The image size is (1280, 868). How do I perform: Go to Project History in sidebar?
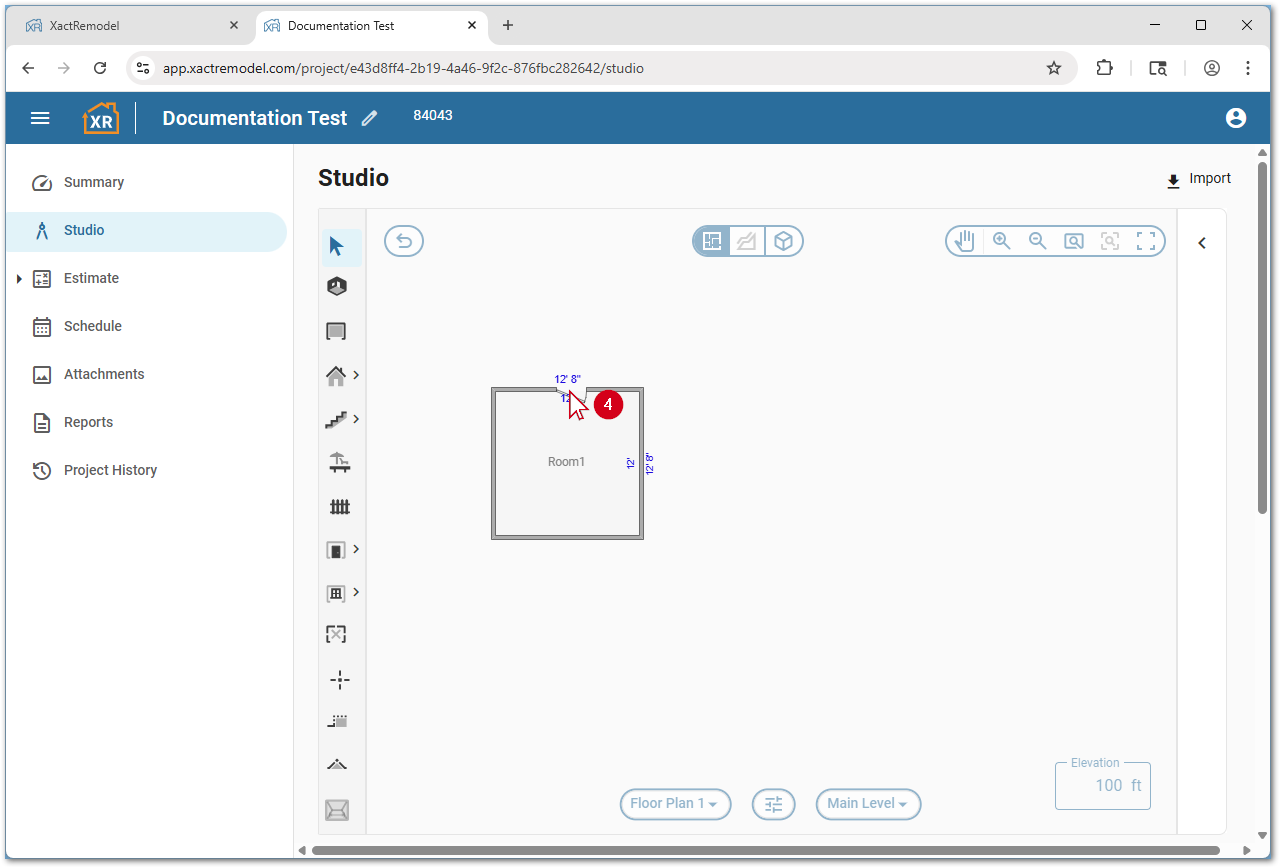tap(110, 470)
